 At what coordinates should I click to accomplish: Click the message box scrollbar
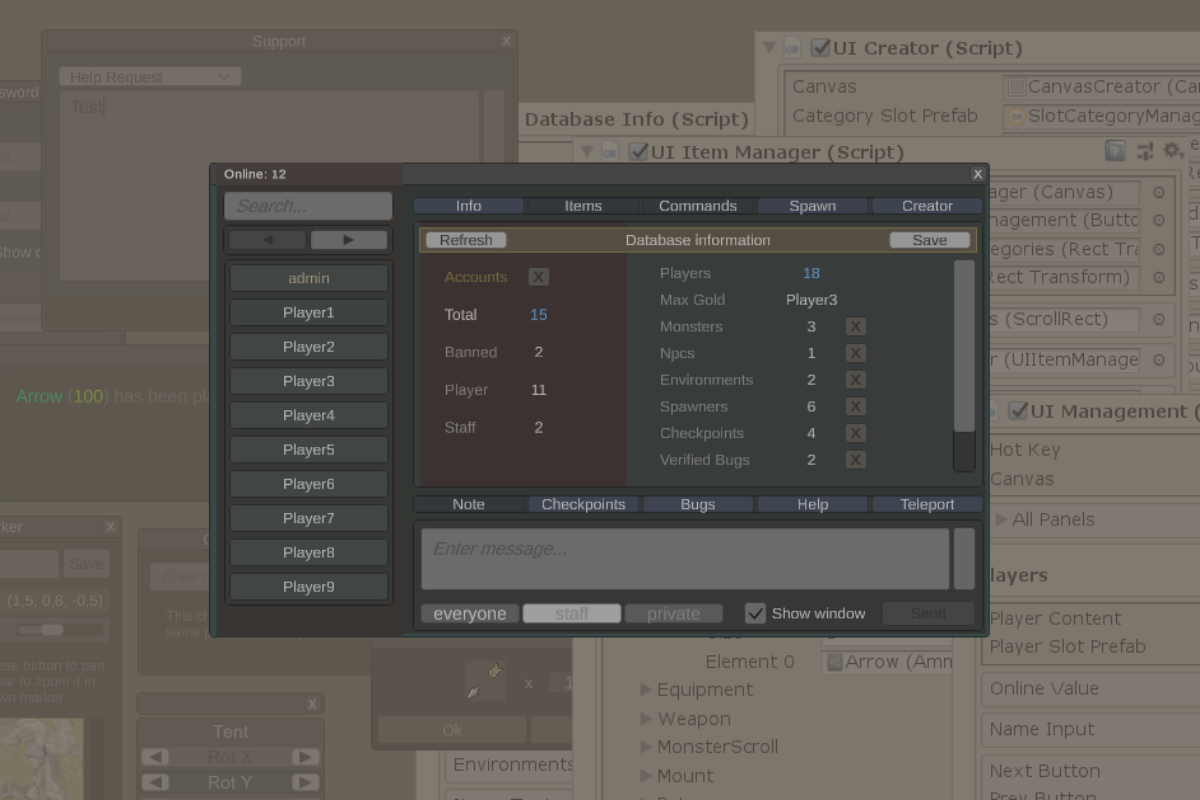pyautogui.click(x=964, y=559)
